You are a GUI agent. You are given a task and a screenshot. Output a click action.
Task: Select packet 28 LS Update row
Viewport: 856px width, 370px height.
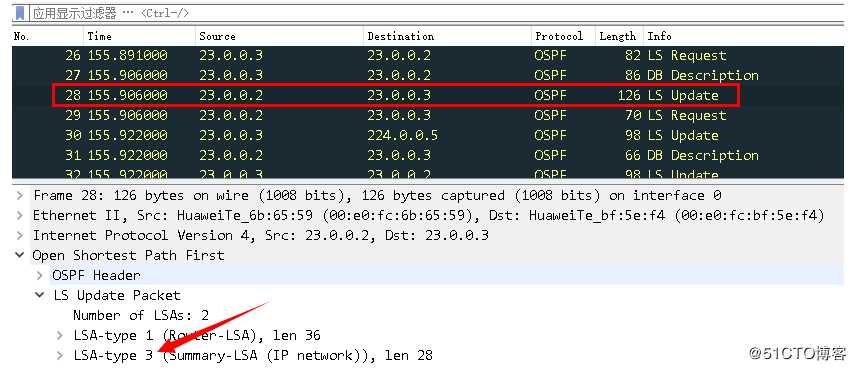(428, 96)
